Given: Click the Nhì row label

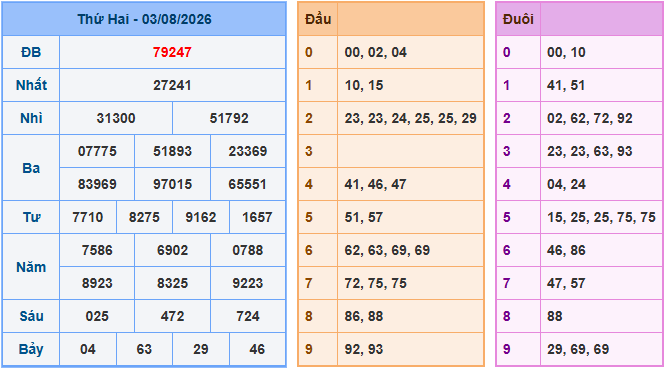Looking at the screenshot, I should [31, 118].
